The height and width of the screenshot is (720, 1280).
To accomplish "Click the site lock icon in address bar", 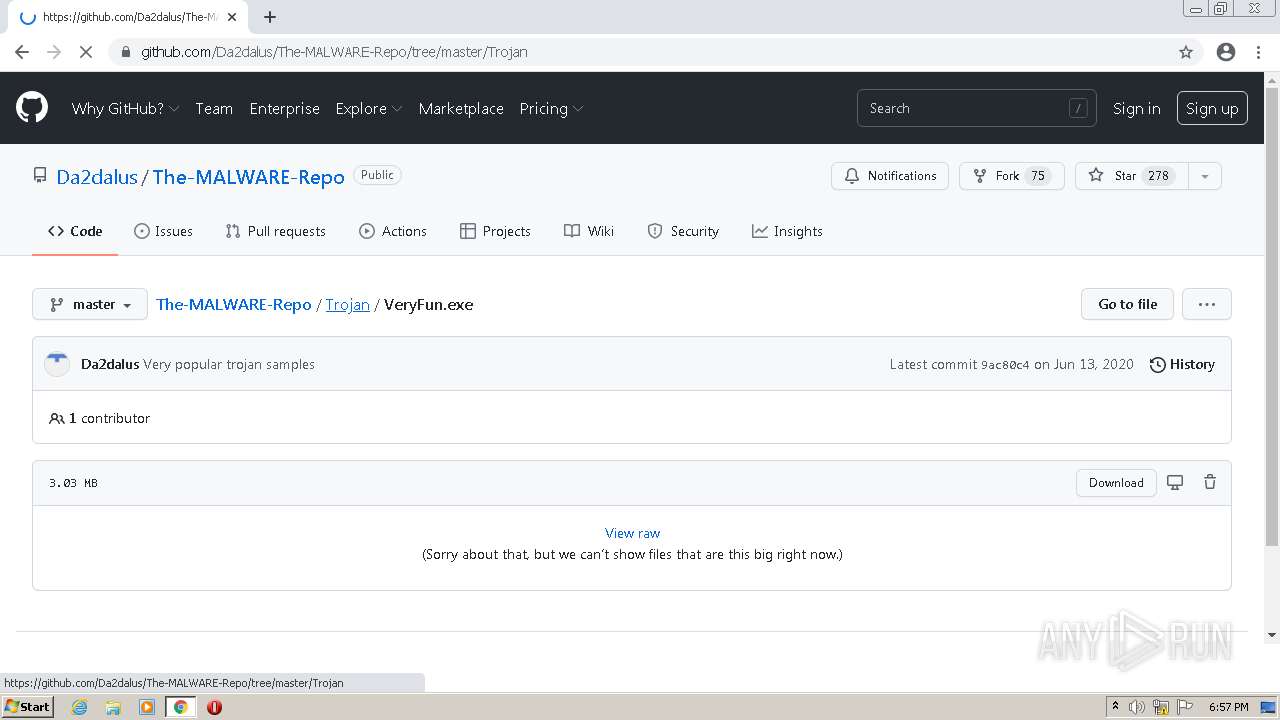I will point(125,52).
